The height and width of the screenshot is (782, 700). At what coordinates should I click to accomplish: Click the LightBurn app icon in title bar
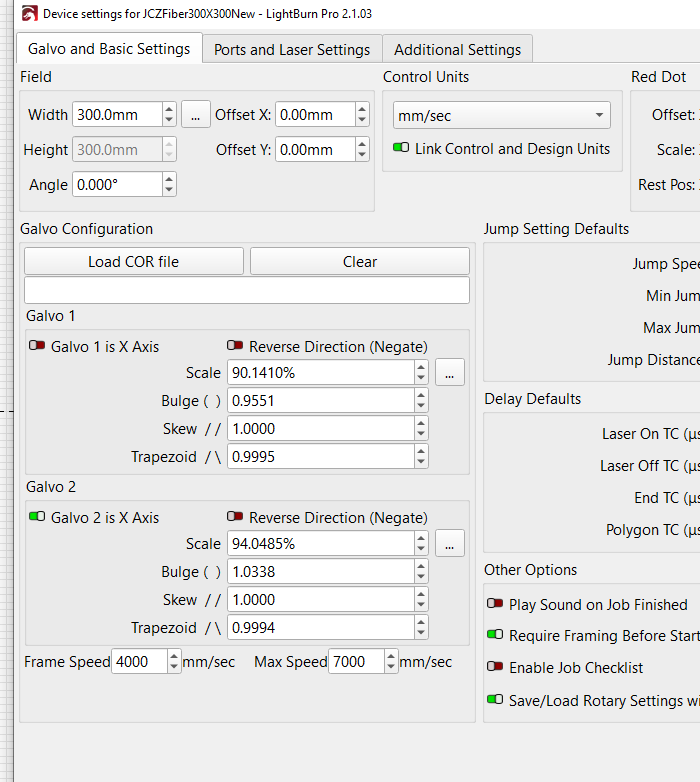point(29,13)
